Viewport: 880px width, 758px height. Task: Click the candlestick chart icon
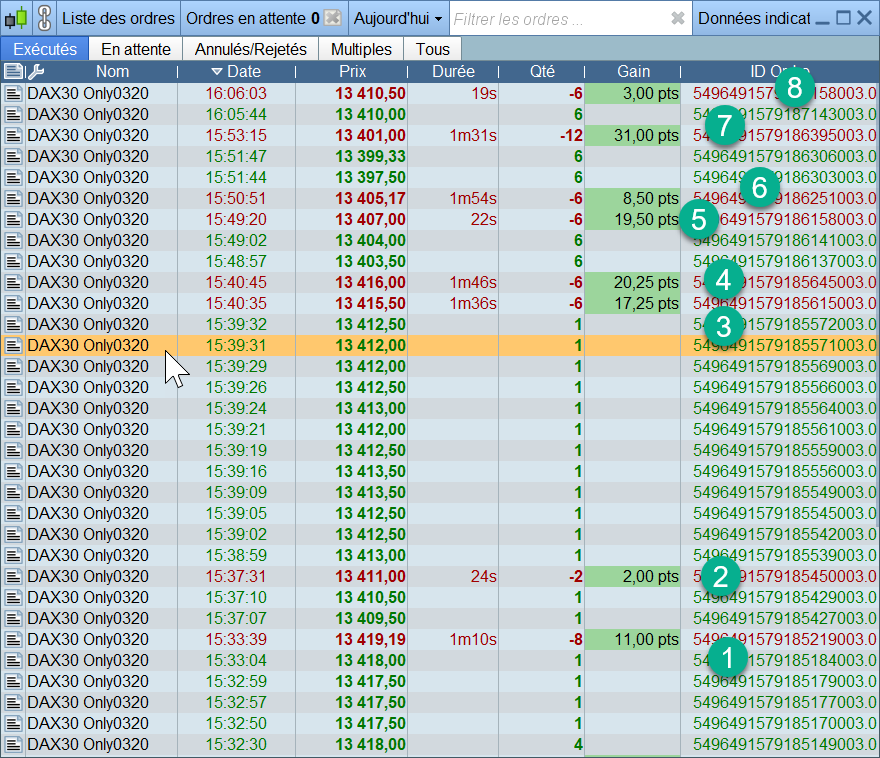coord(15,18)
